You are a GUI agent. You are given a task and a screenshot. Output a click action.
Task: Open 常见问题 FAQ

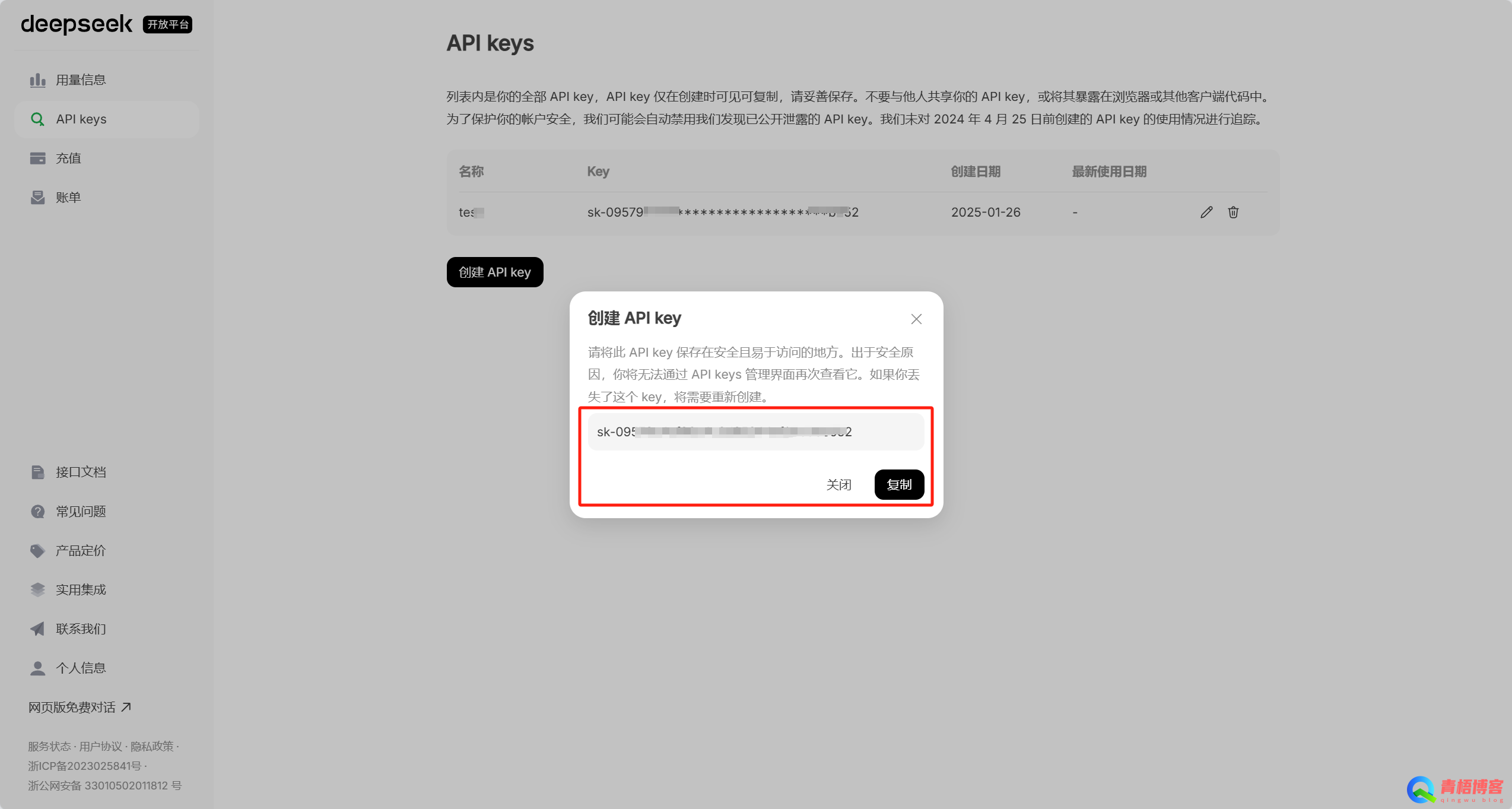point(107,512)
